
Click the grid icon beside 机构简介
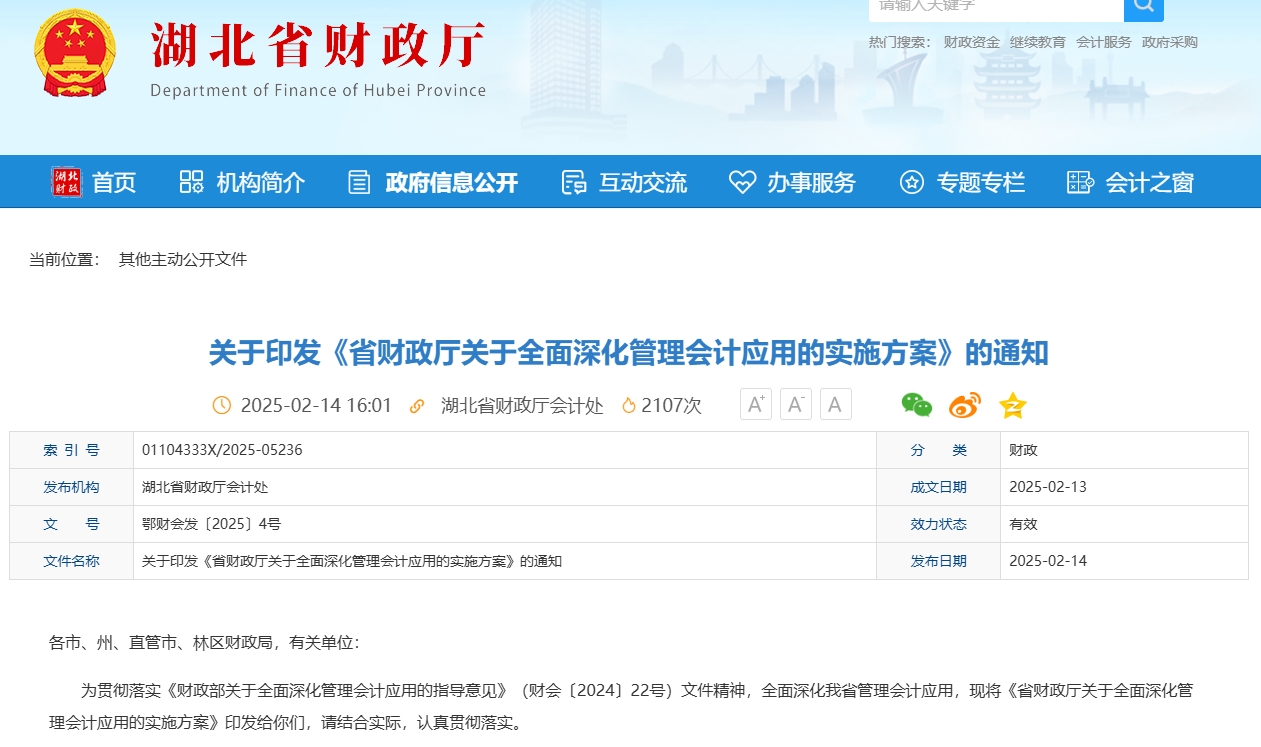(191, 182)
